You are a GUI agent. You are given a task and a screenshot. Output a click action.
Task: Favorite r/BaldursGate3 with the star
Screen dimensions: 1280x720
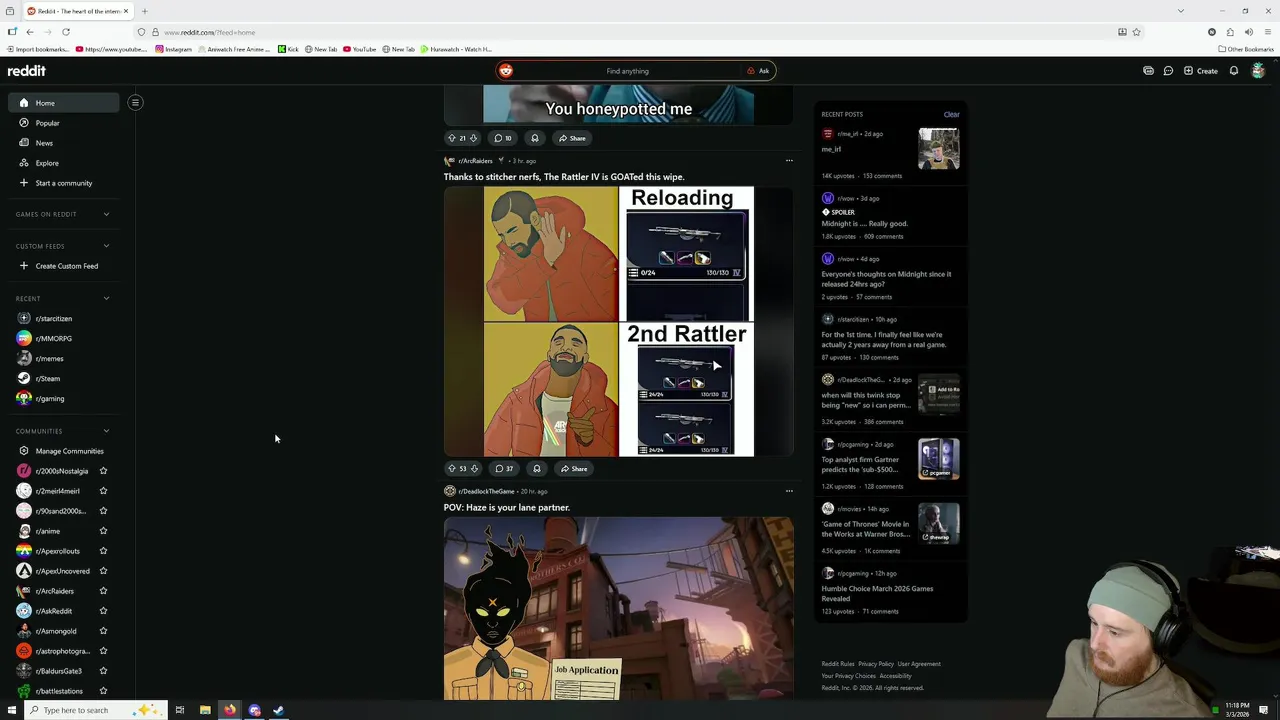coord(103,671)
